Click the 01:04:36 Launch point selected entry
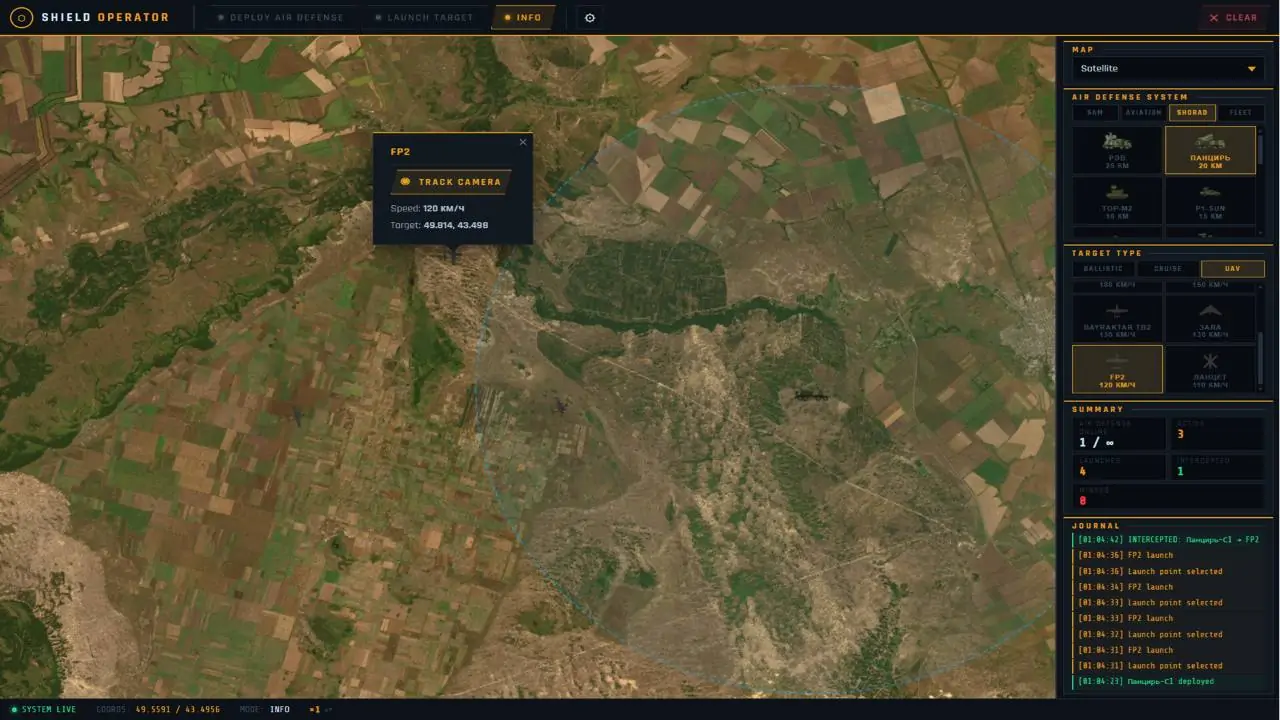Viewport: 1280px width, 720px height. [1168, 571]
